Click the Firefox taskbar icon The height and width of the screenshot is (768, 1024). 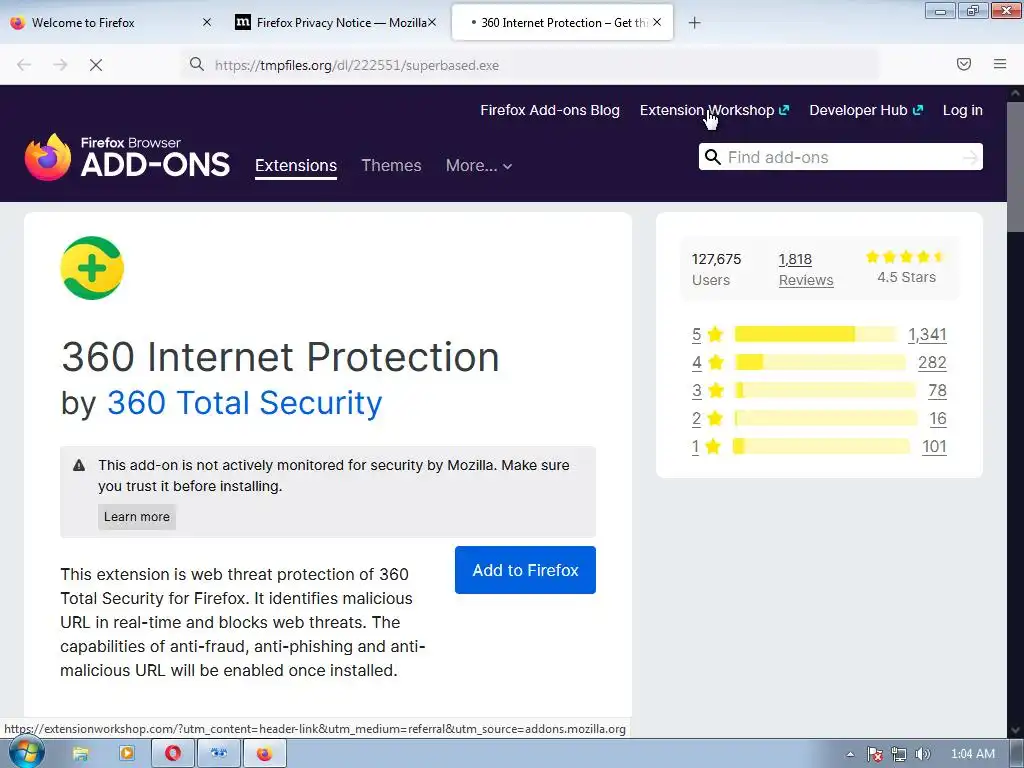264,754
